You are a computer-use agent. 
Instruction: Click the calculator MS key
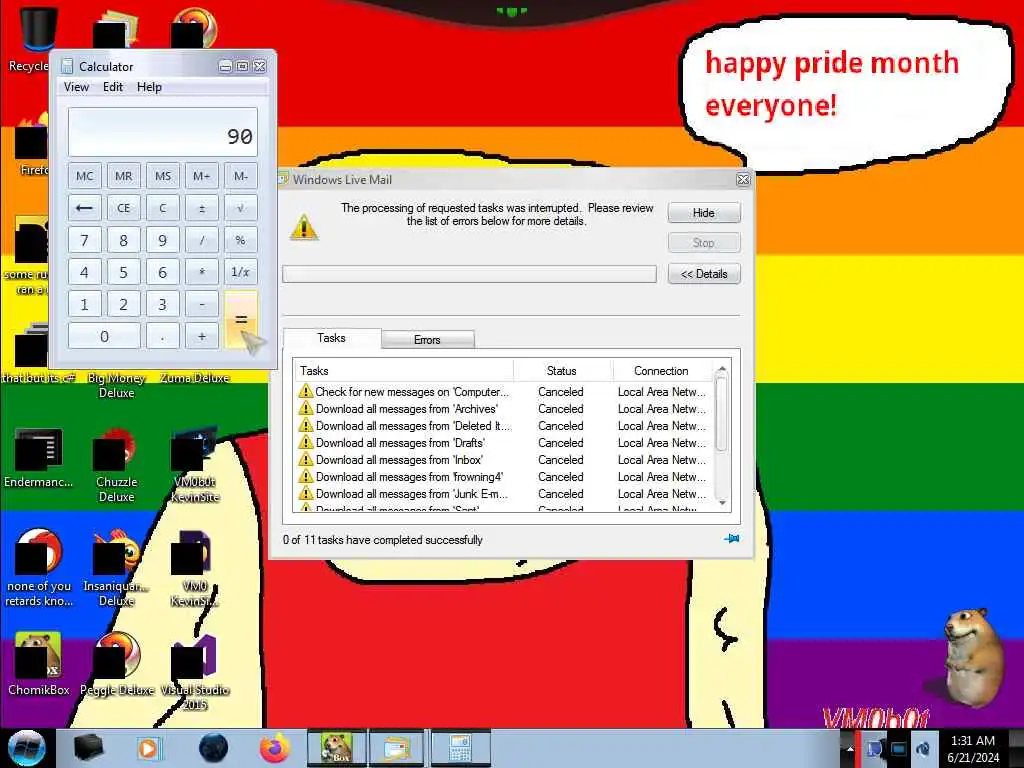click(x=163, y=176)
